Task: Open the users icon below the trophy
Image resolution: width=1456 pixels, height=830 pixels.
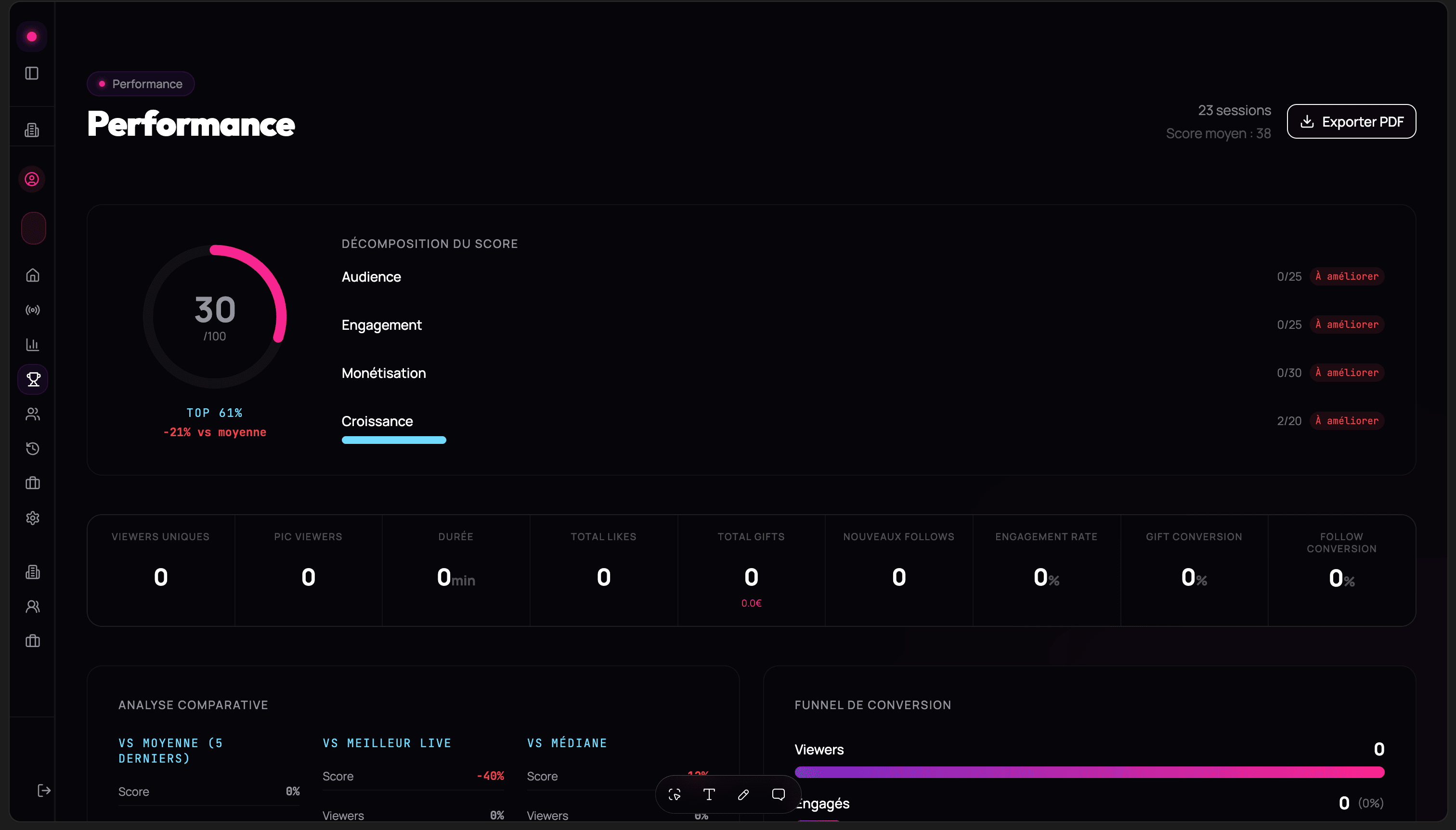Action: pos(32,414)
